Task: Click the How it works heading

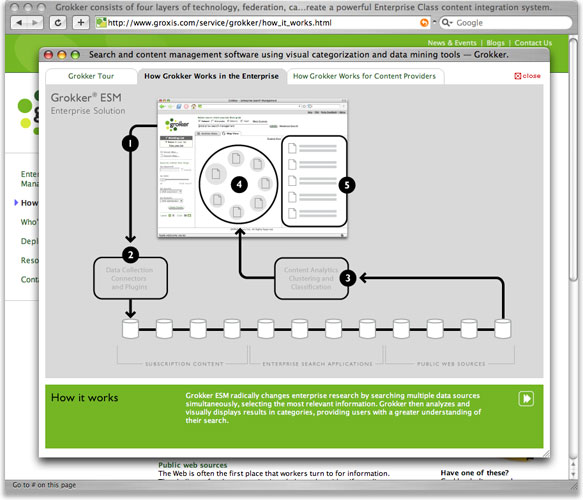Action: (x=85, y=398)
